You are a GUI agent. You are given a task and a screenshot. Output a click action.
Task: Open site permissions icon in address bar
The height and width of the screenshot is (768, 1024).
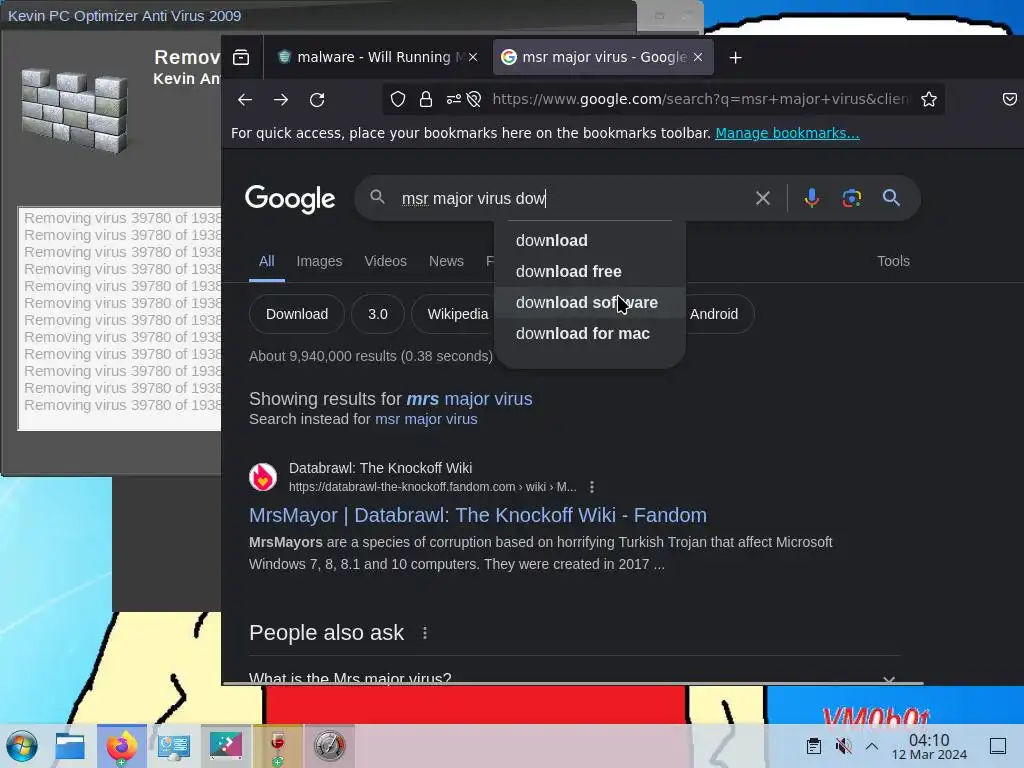pyautogui.click(x=454, y=99)
